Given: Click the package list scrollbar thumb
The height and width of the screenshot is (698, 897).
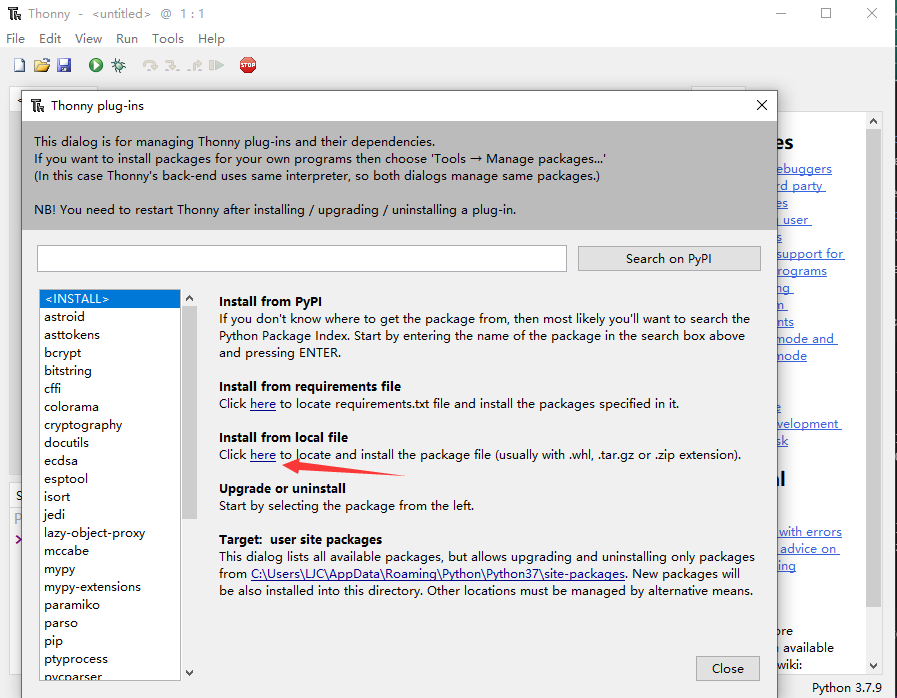Looking at the screenshot, I should click(189, 413).
